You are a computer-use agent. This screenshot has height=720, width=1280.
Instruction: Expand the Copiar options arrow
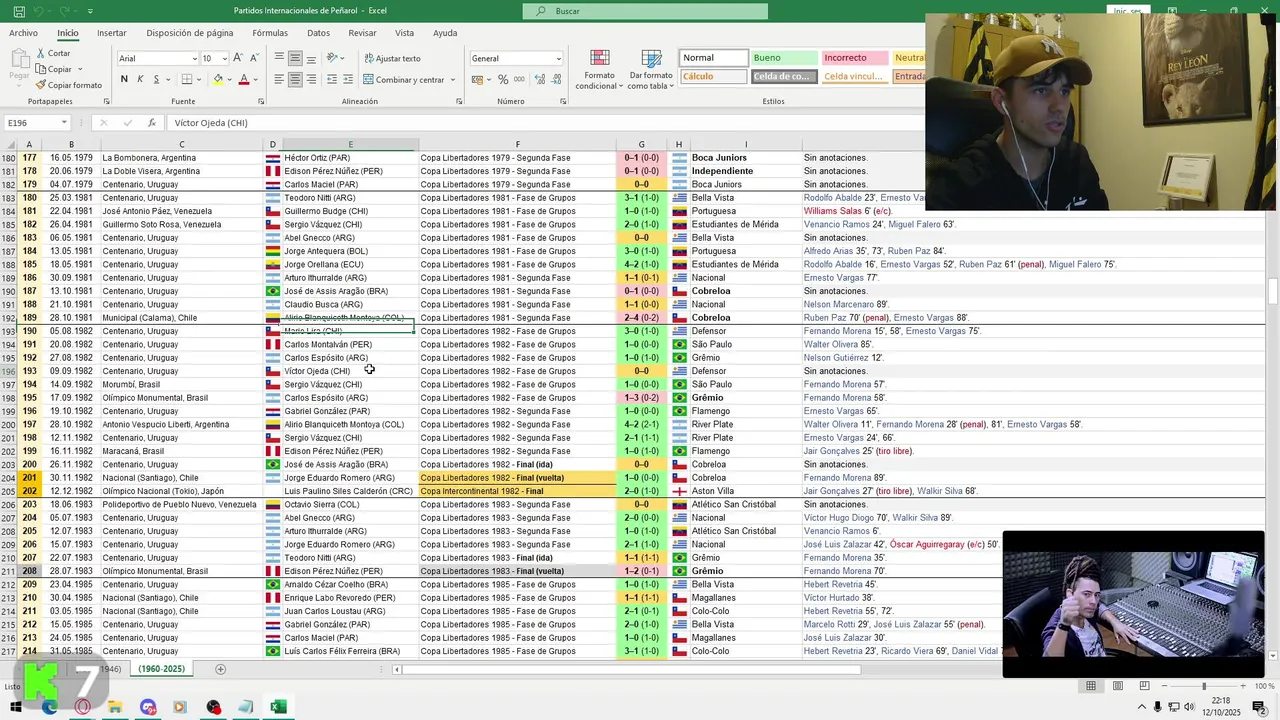point(79,69)
